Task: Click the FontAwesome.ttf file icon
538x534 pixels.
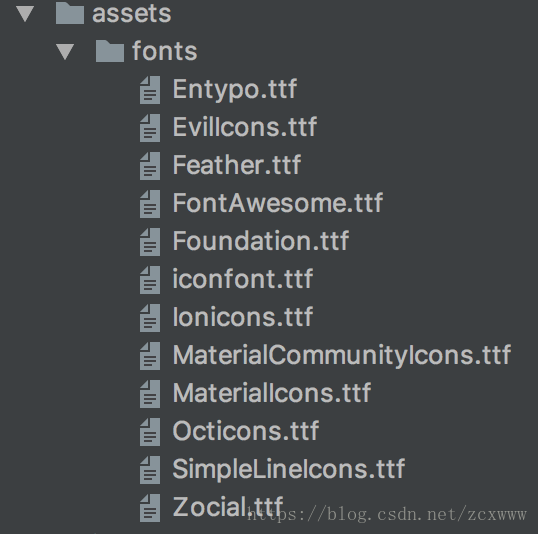Action: coord(150,204)
